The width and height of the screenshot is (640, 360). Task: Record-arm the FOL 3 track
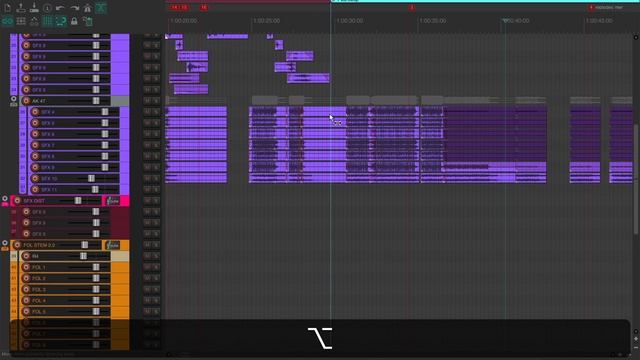(x=26, y=289)
